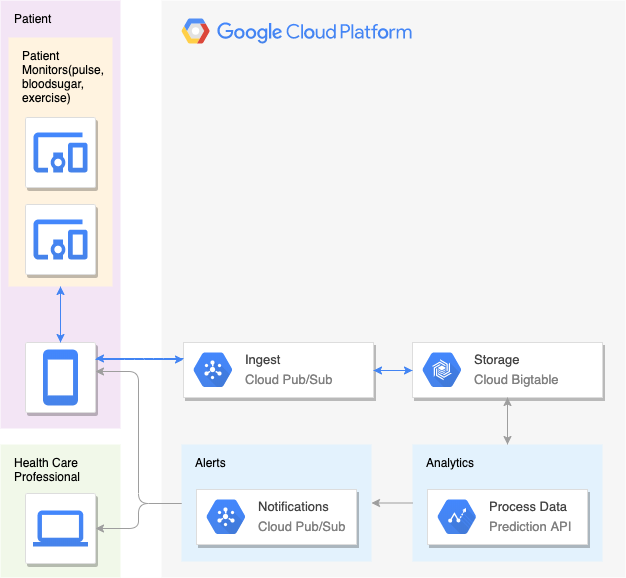Click the 'Cloud Bigtable' text
This screenshot has height=578, width=626.
tap(516, 380)
